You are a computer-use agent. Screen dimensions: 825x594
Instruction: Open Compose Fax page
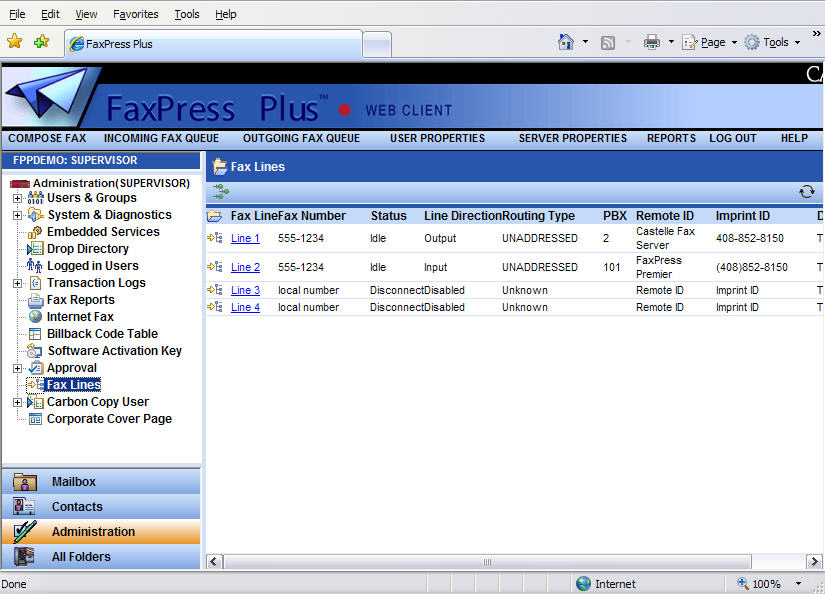pyautogui.click(x=47, y=138)
